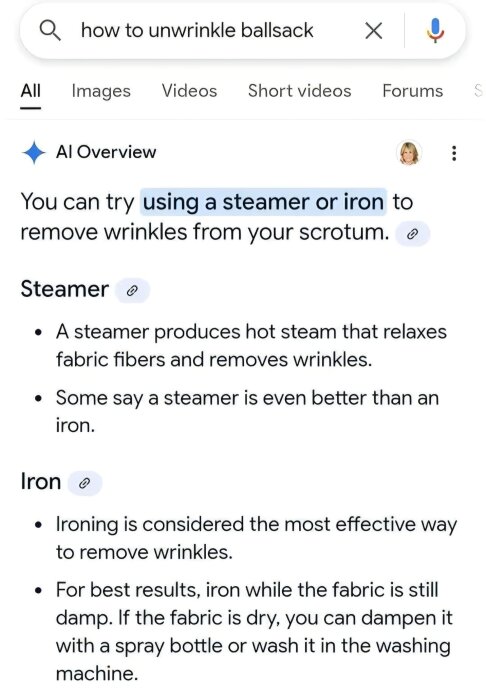Open source link after scrotum sentence
486x700 pixels.
[413, 233]
